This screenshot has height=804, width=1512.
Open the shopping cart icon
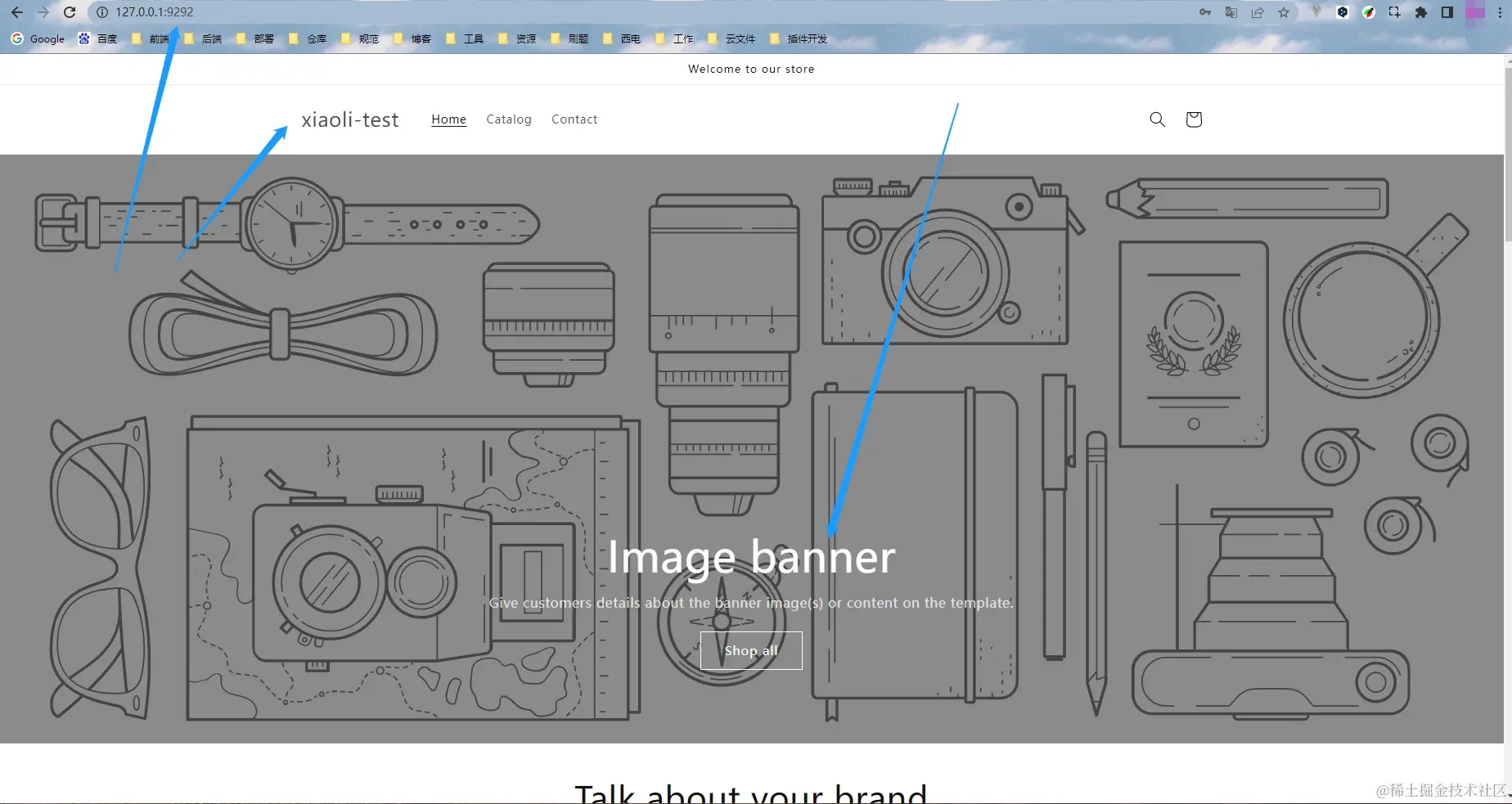click(1194, 119)
